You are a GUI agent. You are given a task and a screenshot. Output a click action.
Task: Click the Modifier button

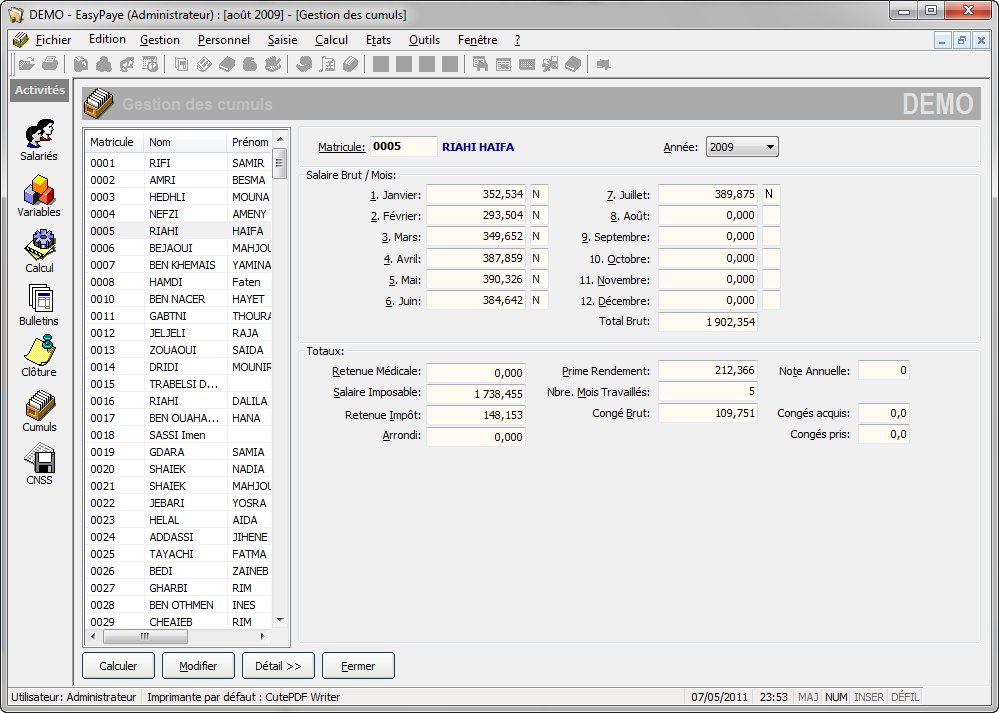pyautogui.click(x=198, y=666)
